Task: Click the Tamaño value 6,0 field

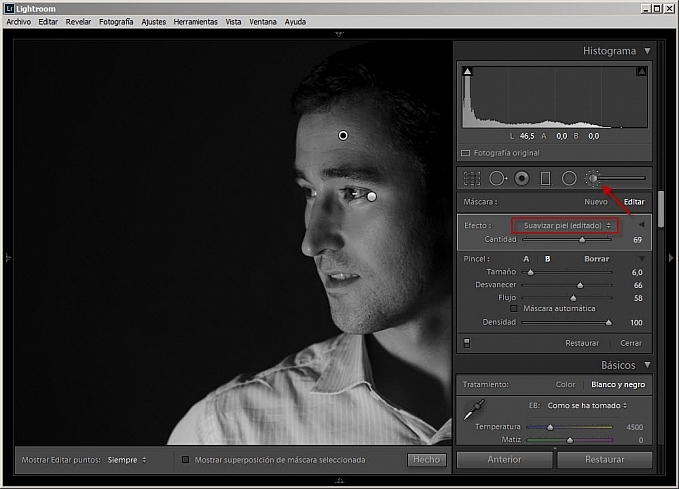Action: pyautogui.click(x=637, y=272)
